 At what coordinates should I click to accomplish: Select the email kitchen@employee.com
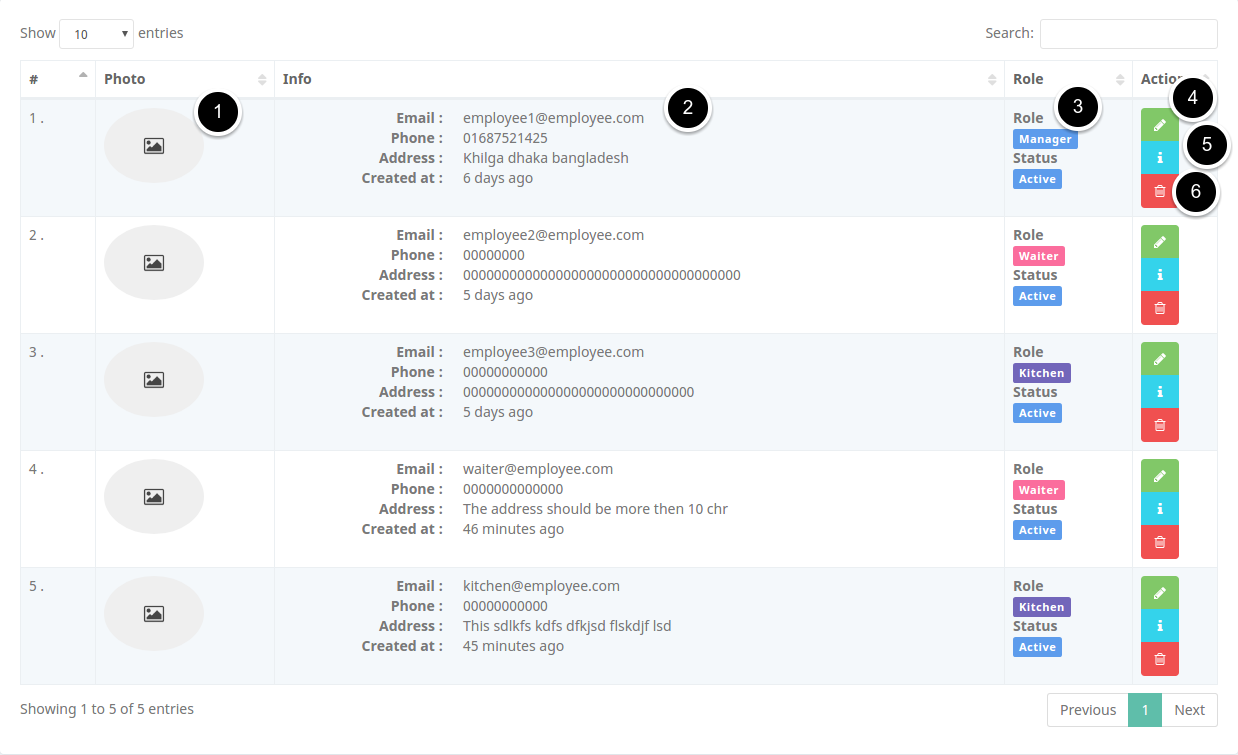[x=541, y=586]
